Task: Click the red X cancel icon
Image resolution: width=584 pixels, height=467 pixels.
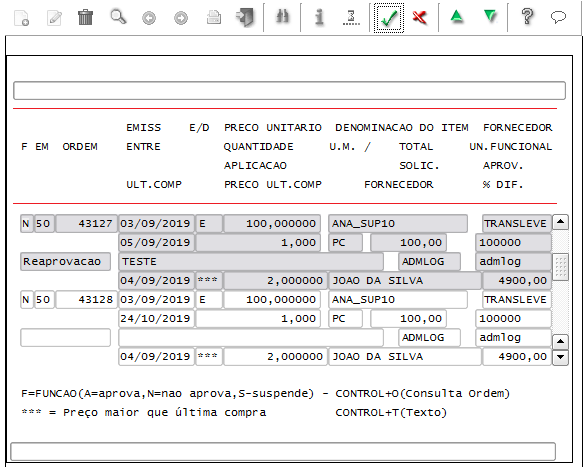Action: point(420,17)
